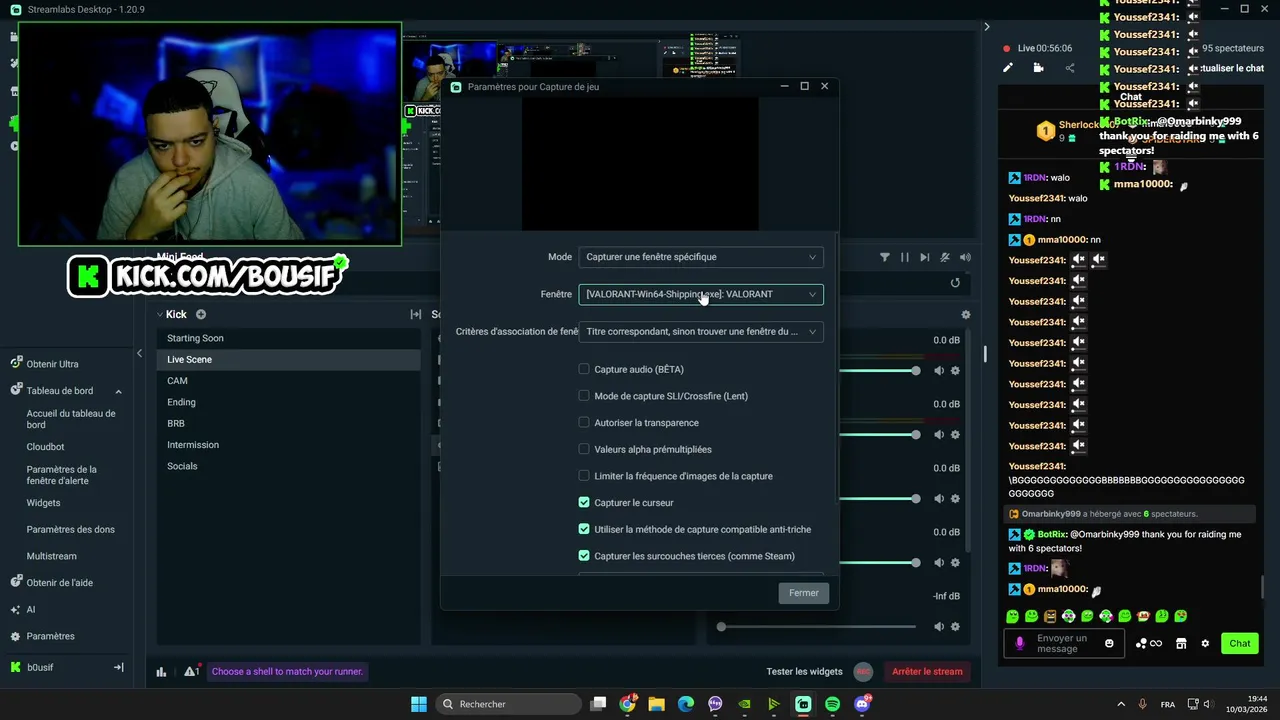Click Arrêter le stream
1280x720 pixels.
click(927, 672)
